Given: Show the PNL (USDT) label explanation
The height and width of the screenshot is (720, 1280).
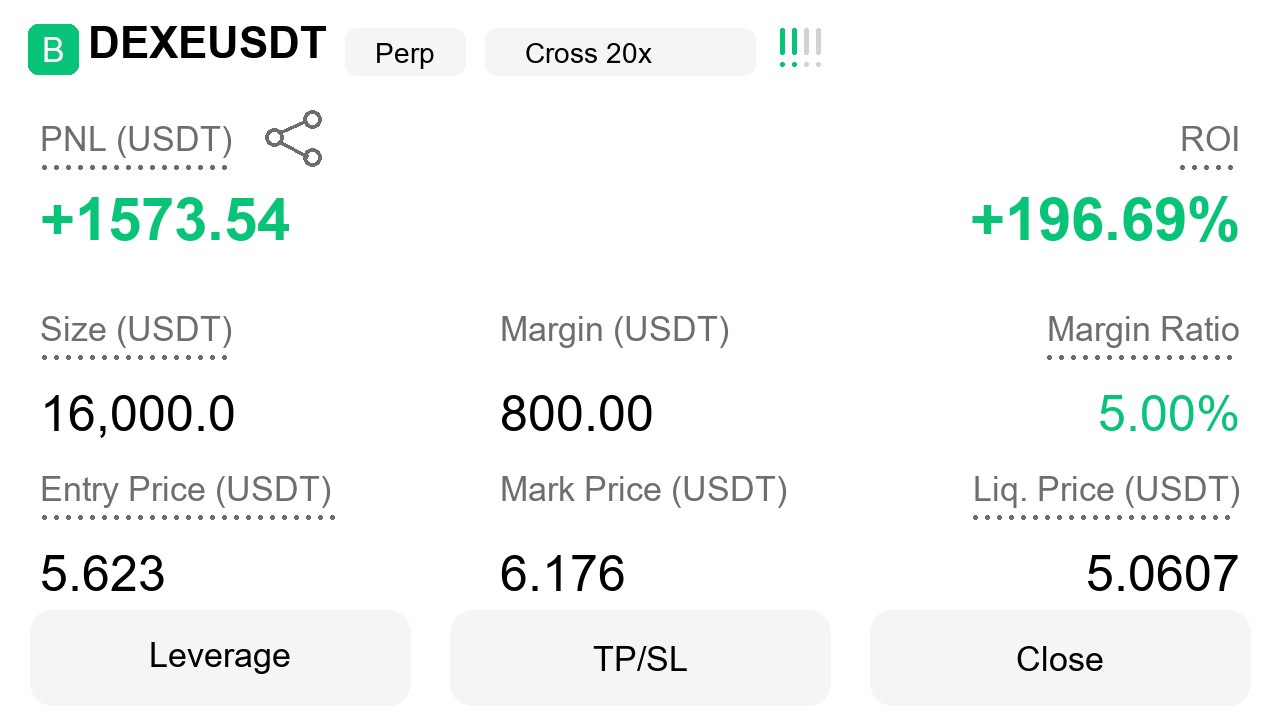Looking at the screenshot, I should point(136,140).
